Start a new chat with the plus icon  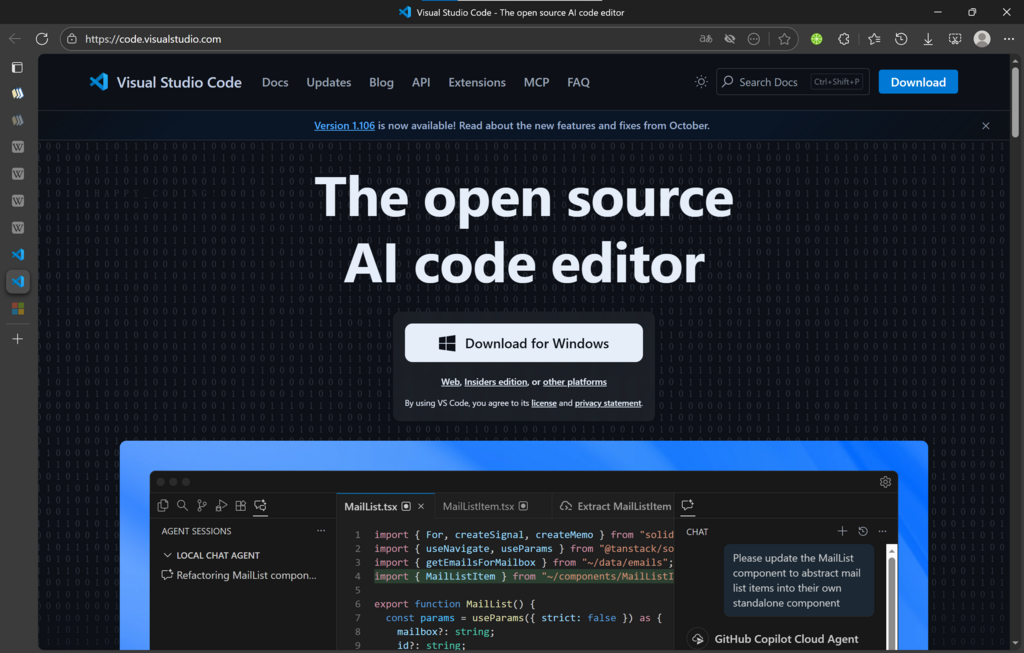pyautogui.click(x=842, y=531)
